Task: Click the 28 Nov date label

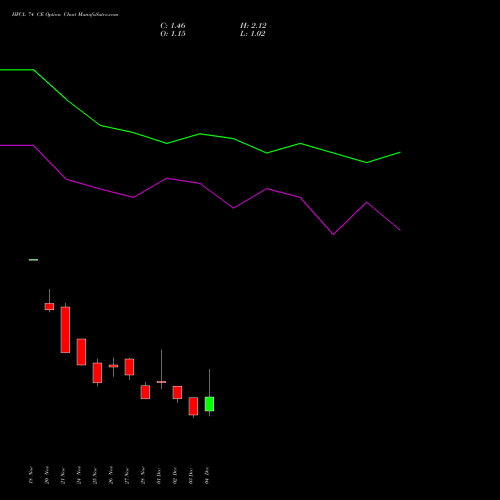Action: point(143,475)
